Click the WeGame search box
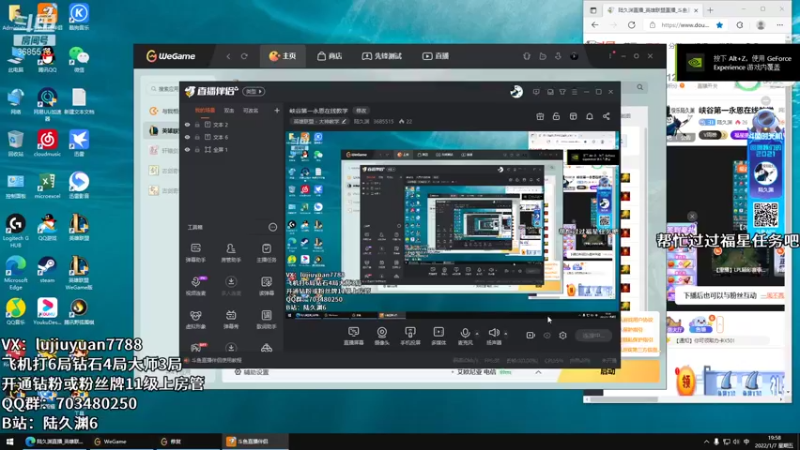Image resolution: width=800 pixels, height=450 pixels. pos(163,89)
